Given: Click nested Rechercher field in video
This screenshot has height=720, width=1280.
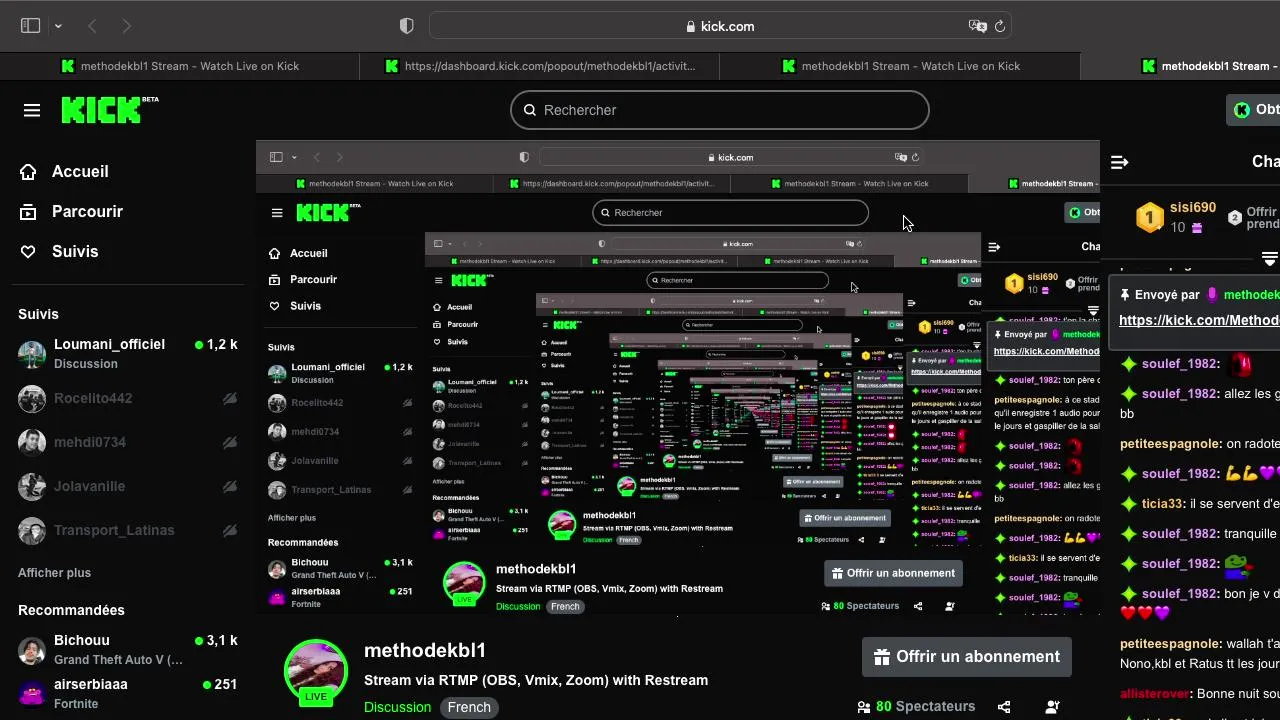Looking at the screenshot, I should tap(730, 212).
